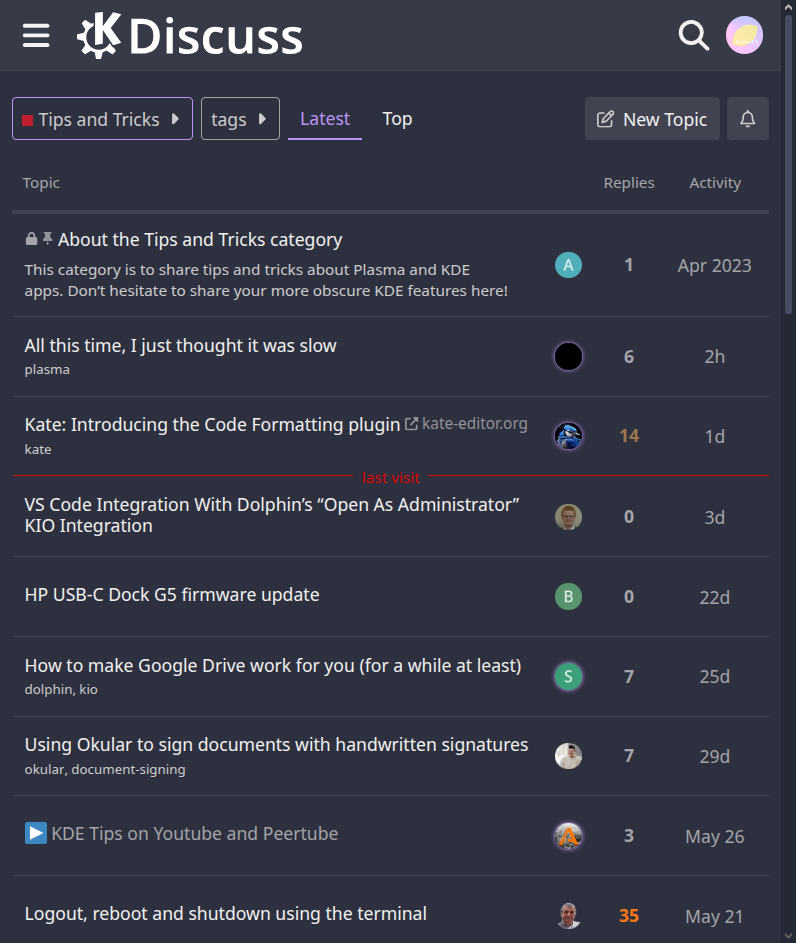
Task: Click the green 'B' avatar
Action: click(568, 597)
